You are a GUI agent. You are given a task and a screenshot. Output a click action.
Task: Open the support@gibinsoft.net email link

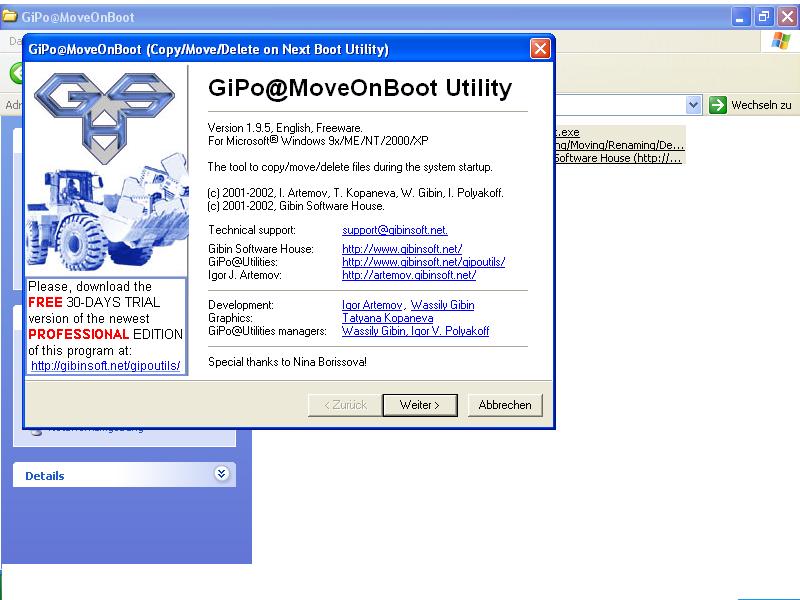coord(394,230)
